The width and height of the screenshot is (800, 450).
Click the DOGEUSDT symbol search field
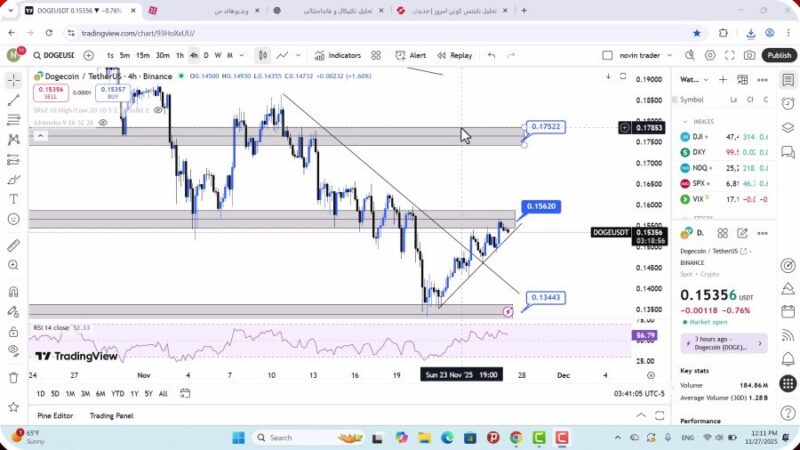point(56,55)
